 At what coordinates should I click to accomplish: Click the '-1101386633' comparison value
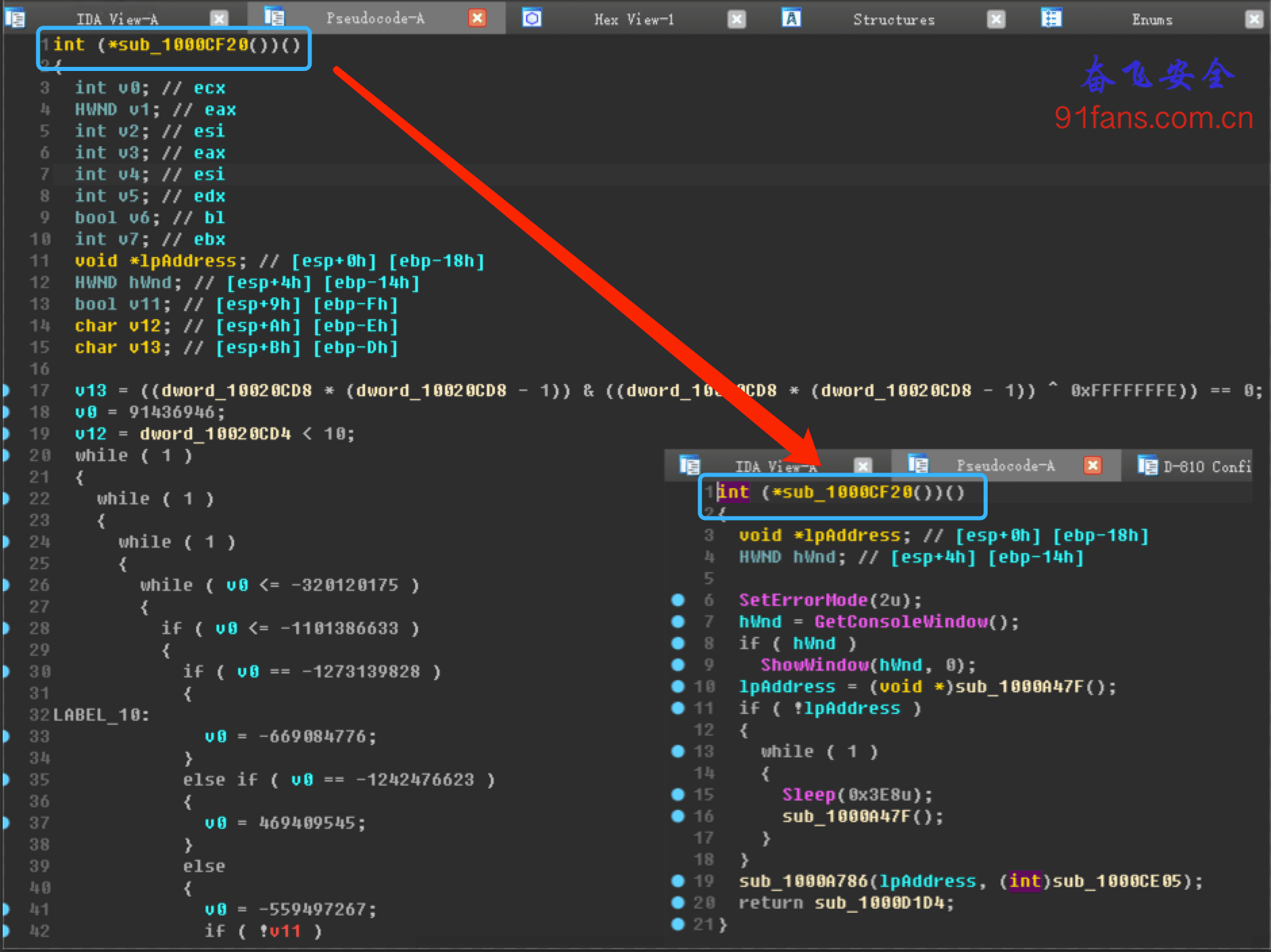(x=339, y=628)
